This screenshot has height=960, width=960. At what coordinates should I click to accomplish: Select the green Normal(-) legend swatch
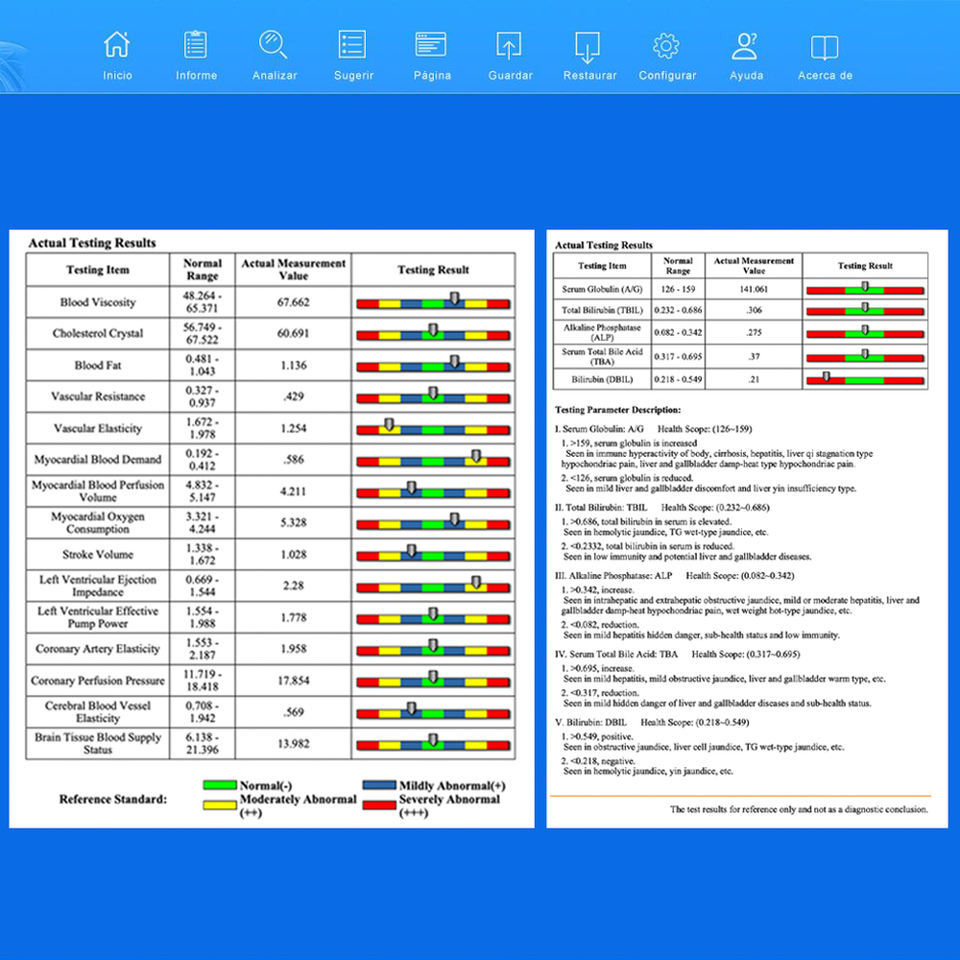pyautogui.click(x=220, y=785)
